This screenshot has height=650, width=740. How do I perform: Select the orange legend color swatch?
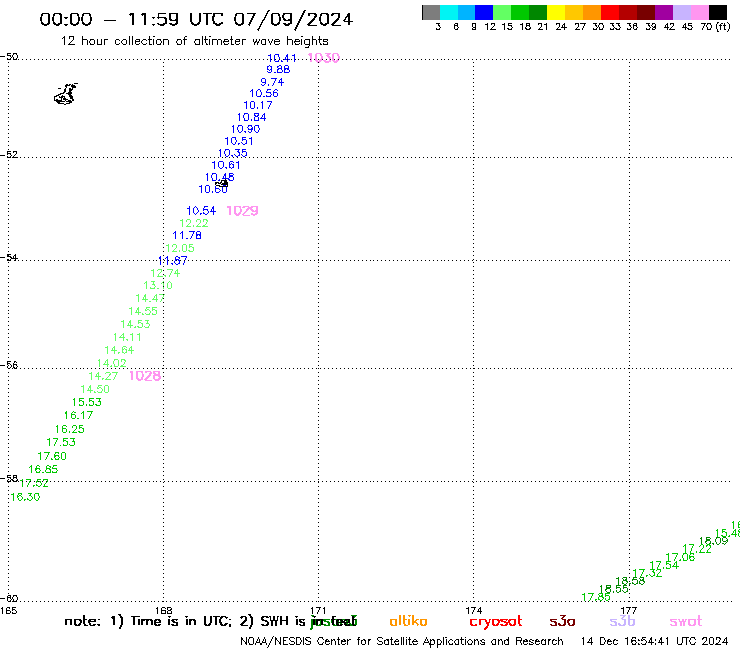click(x=592, y=12)
